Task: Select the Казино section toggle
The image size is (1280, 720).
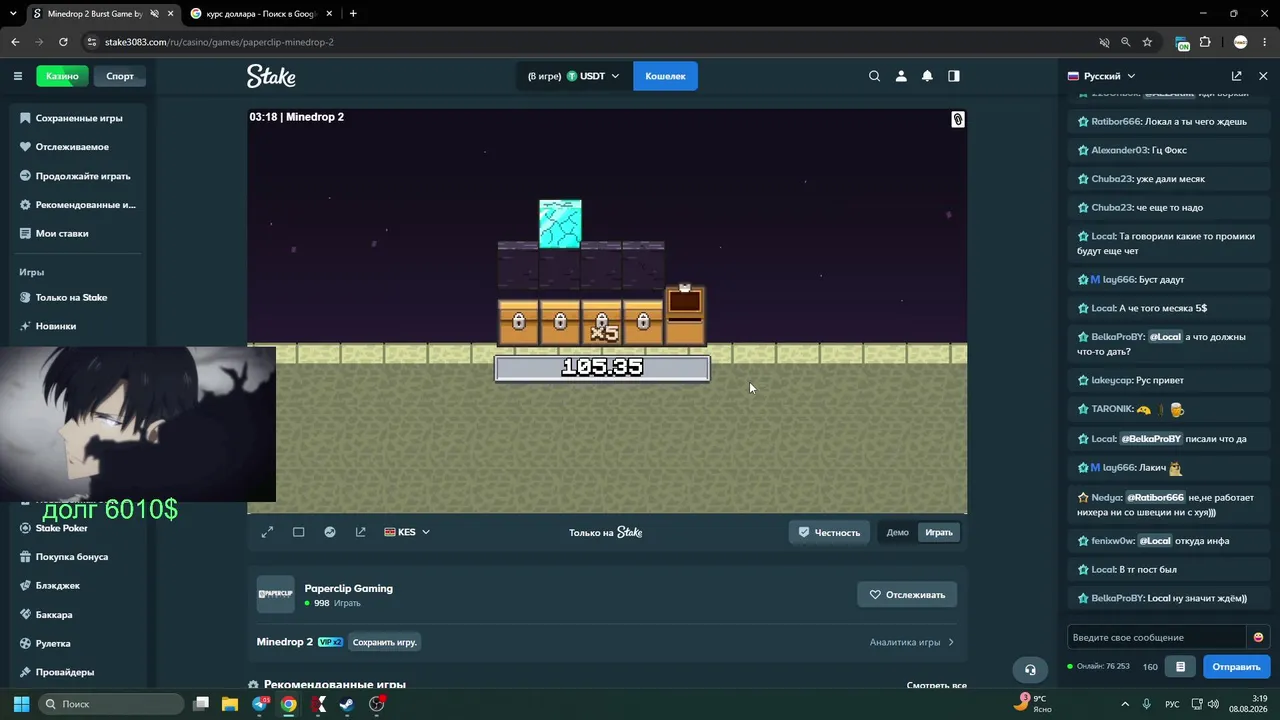Action: [x=62, y=76]
